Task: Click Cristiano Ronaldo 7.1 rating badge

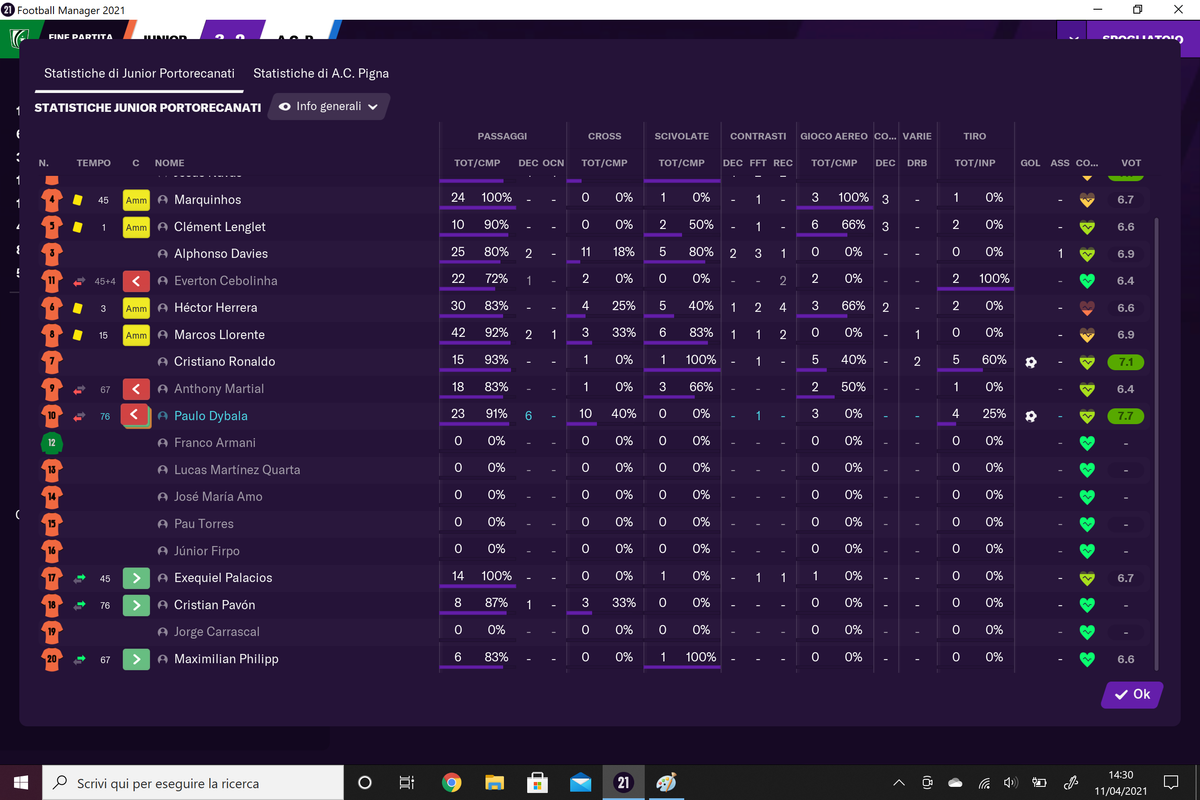Action: coord(1126,362)
